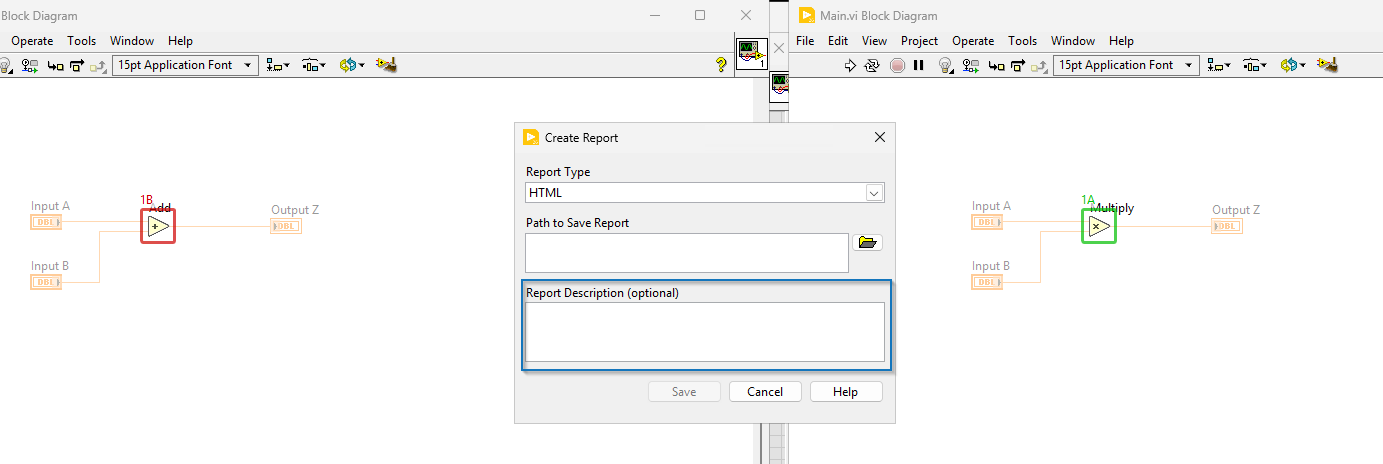Open the Report Type dropdown
The width and height of the screenshot is (1383, 464).
(x=873, y=193)
